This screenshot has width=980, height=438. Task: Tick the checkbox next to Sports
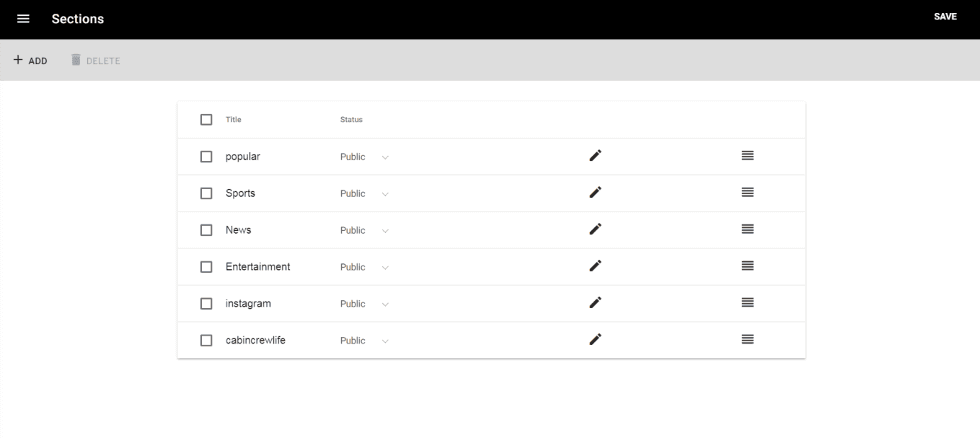click(x=206, y=193)
